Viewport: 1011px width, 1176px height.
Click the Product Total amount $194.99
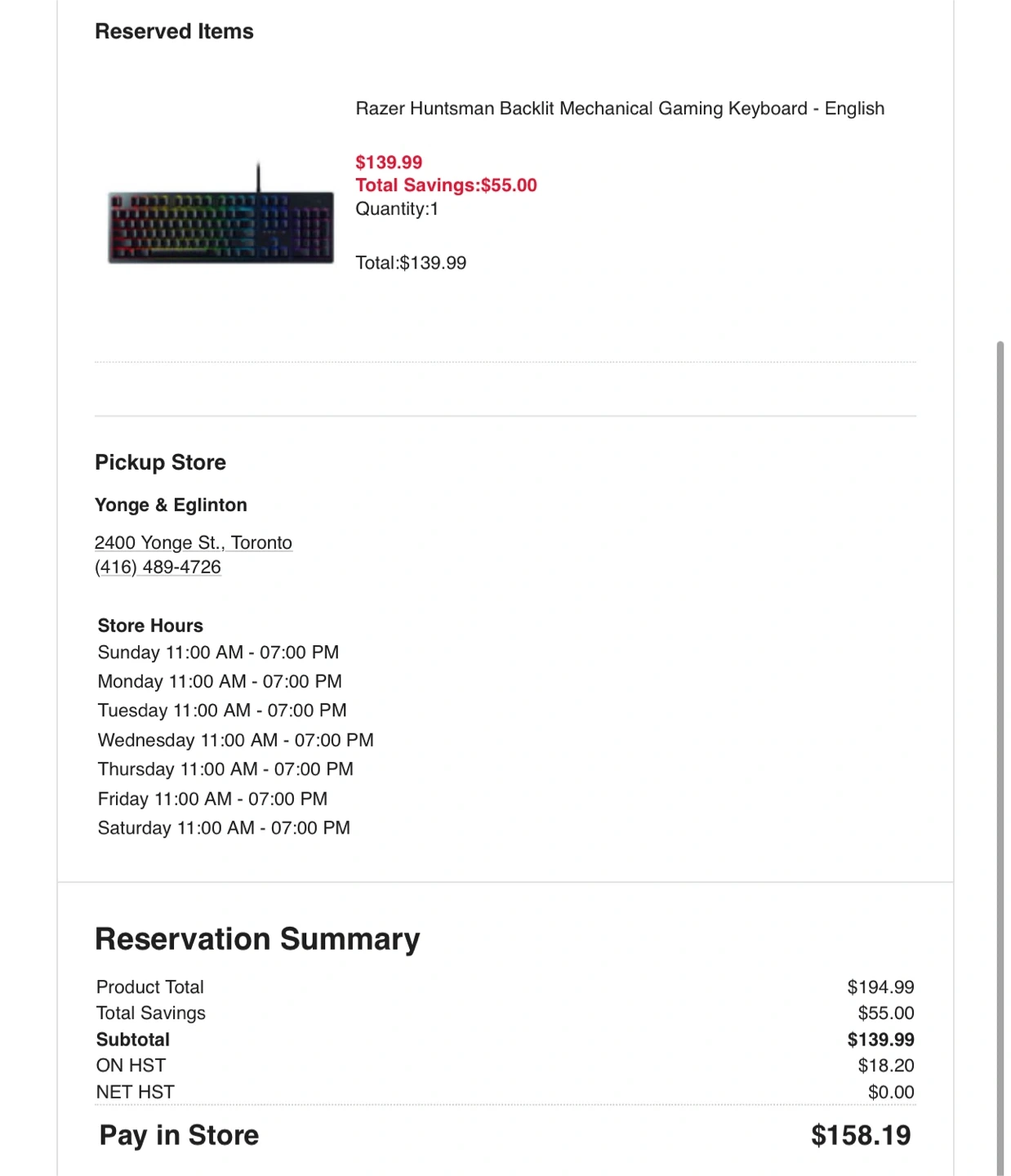tap(880, 987)
